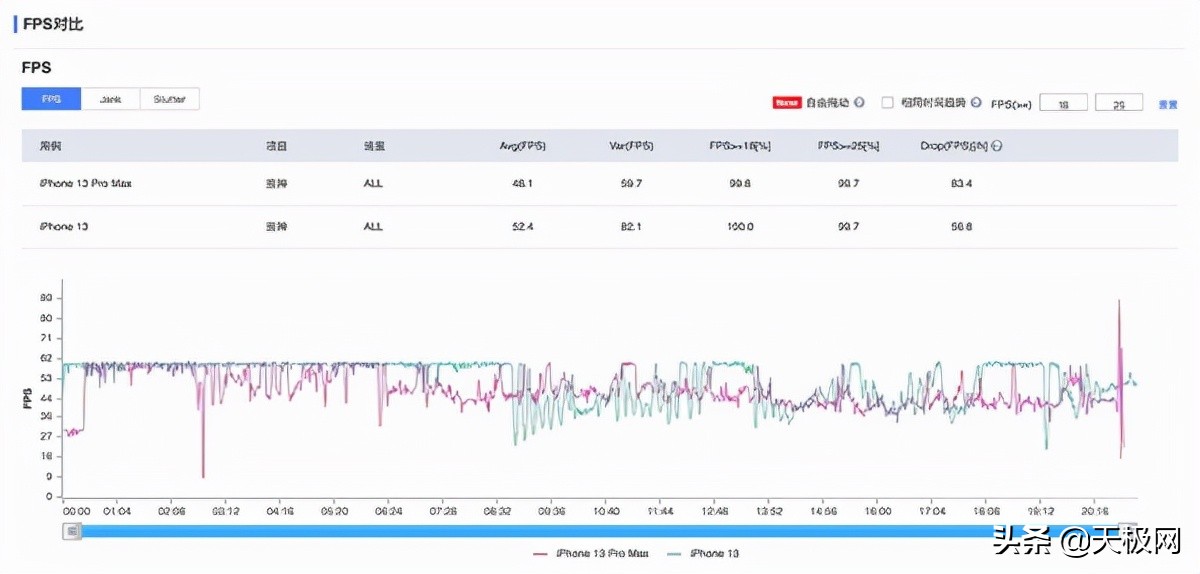Click the first FPS threshold field showing 18

coord(1064,103)
